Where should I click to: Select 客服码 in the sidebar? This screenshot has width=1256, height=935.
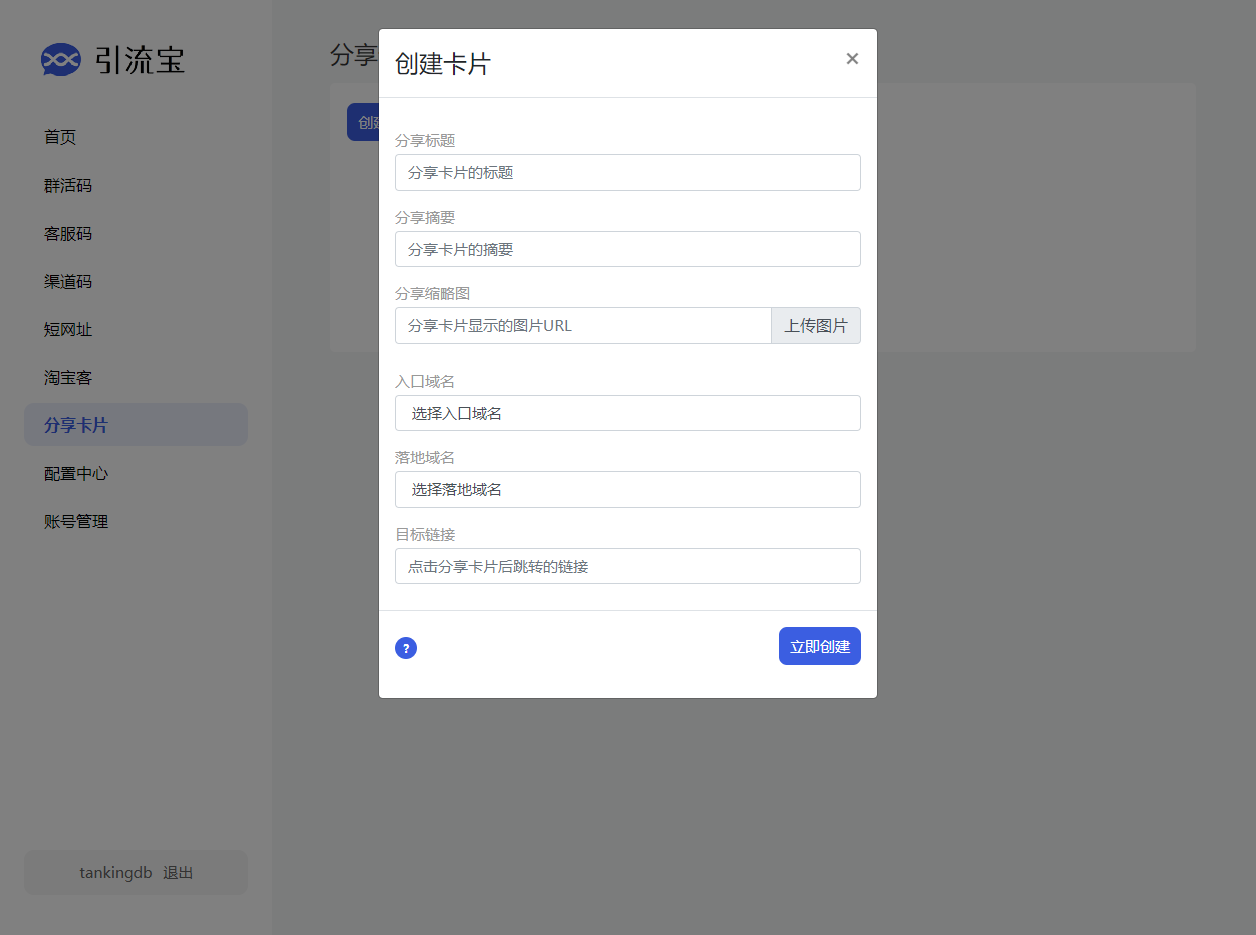click(x=68, y=233)
